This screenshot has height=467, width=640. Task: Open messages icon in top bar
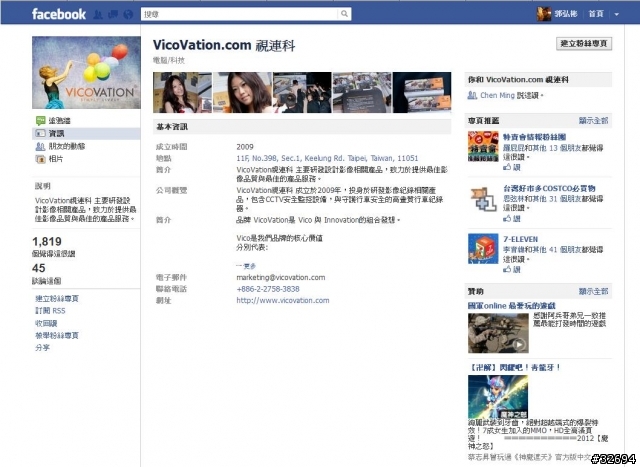113,15
